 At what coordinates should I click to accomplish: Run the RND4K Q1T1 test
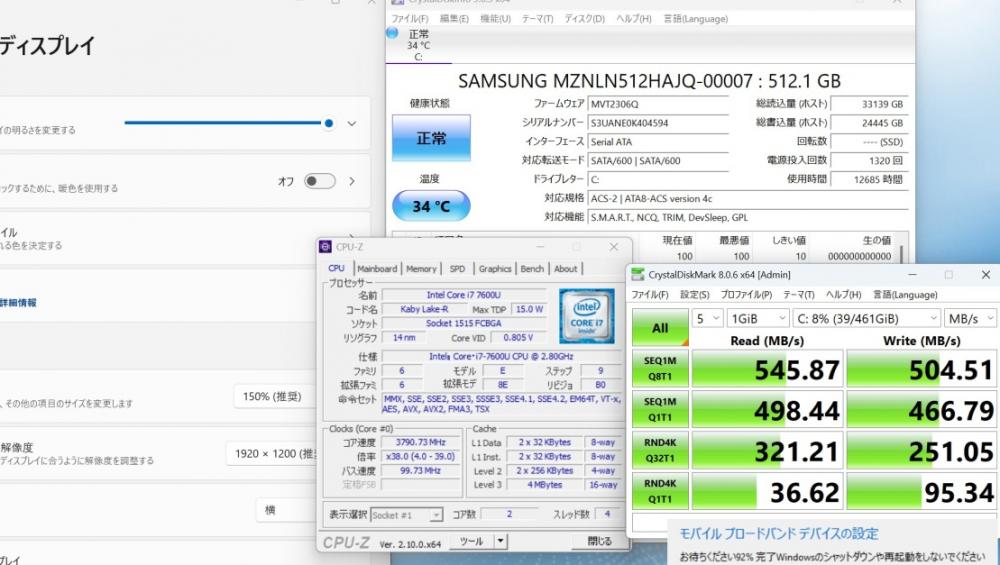(x=660, y=491)
